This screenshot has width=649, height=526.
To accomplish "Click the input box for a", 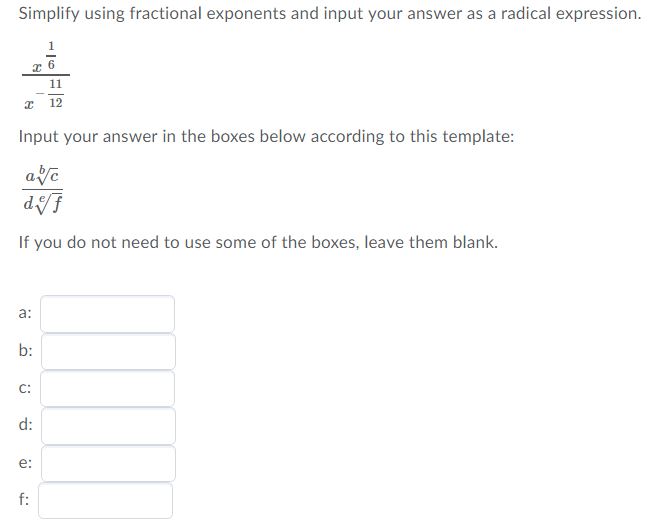I will 107,313.
